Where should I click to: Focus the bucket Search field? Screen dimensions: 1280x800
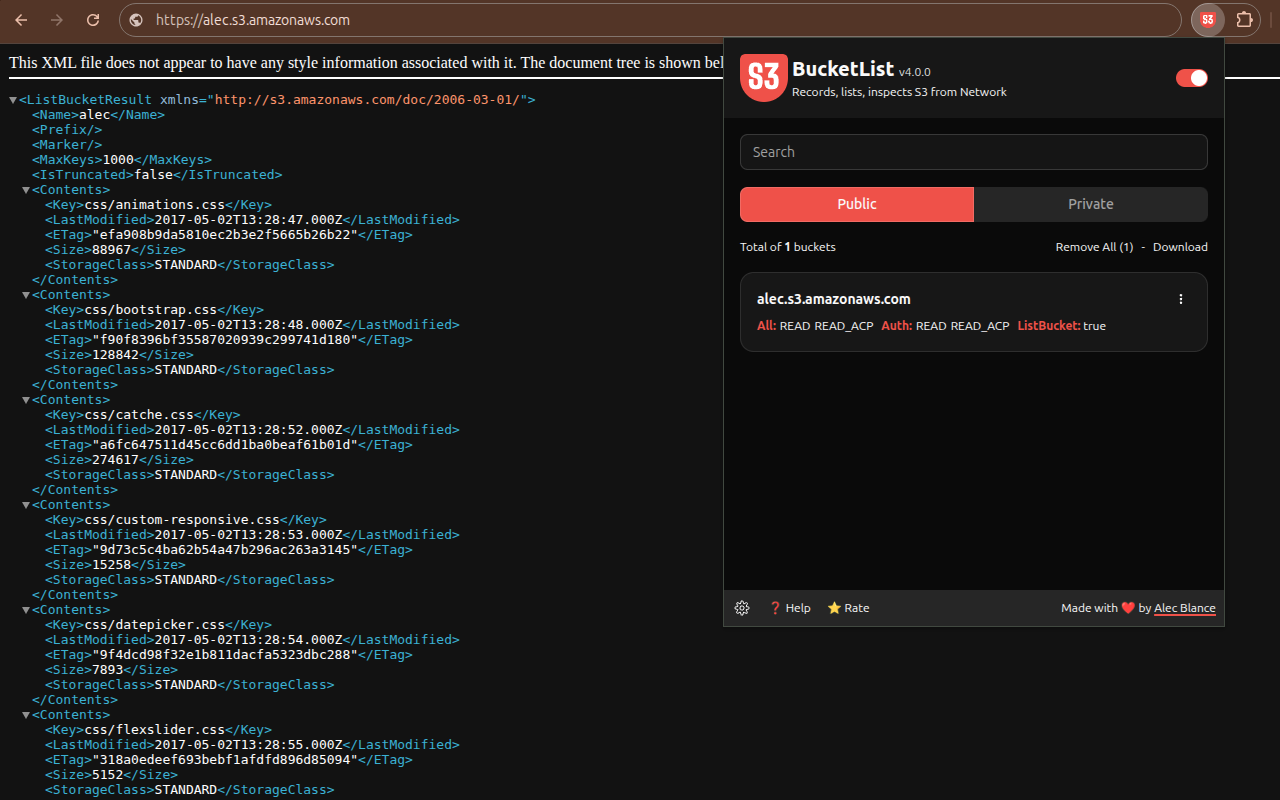point(974,152)
